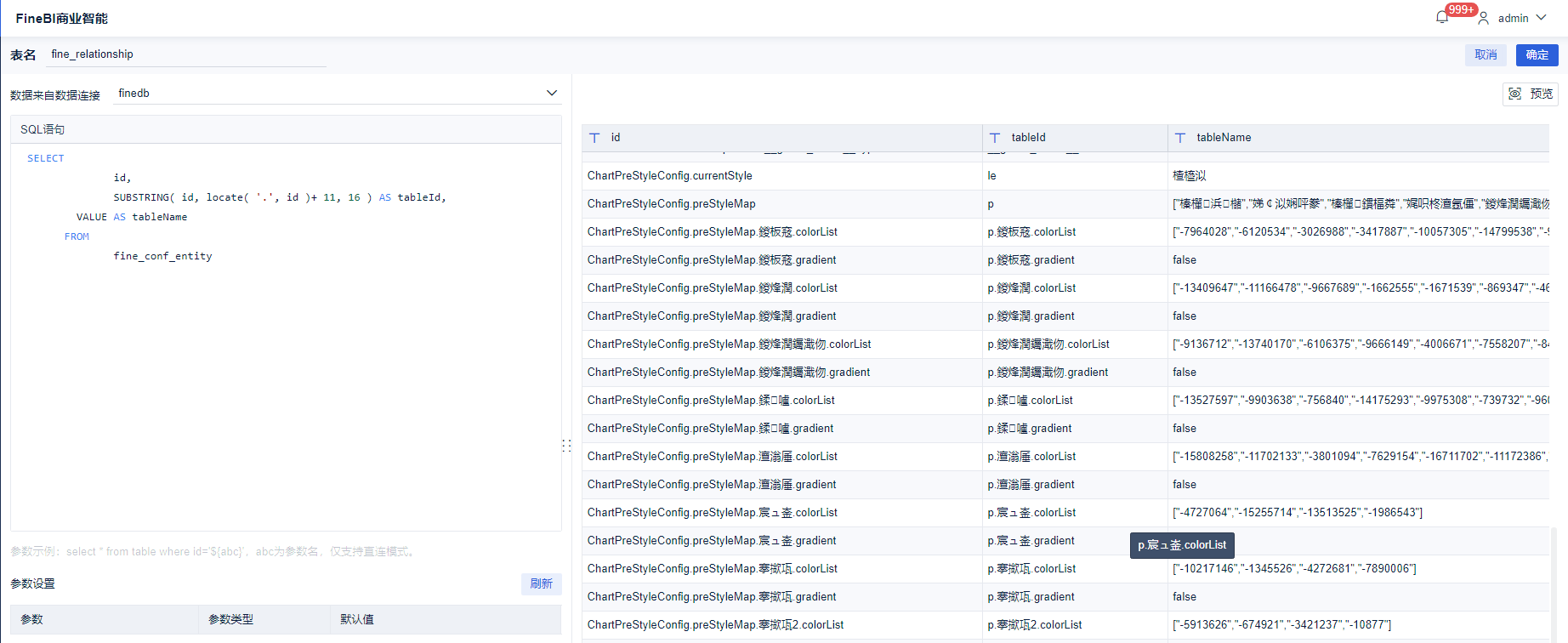Click the 刷新 refresh parameters button
Viewport: 1568px width, 643px height.
pos(541,583)
